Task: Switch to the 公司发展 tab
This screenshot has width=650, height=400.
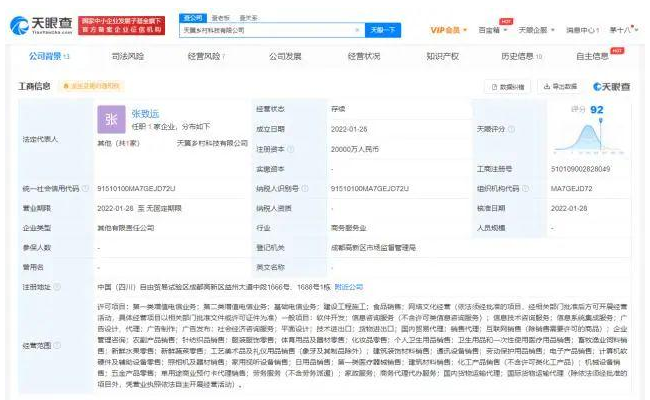Action: [285, 56]
